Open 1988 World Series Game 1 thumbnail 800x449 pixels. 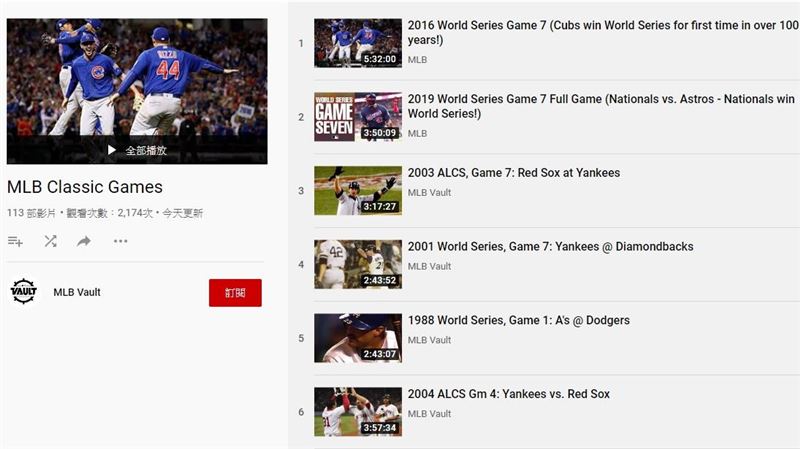pyautogui.click(x=358, y=338)
